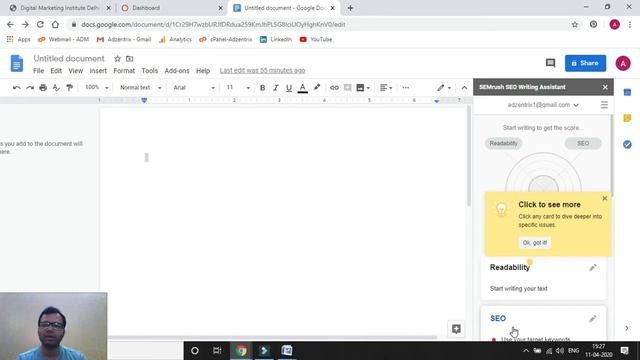Open Chrome from the Windows taskbar
Screen dimensions: 640x360
pyautogui.click(x=241, y=351)
